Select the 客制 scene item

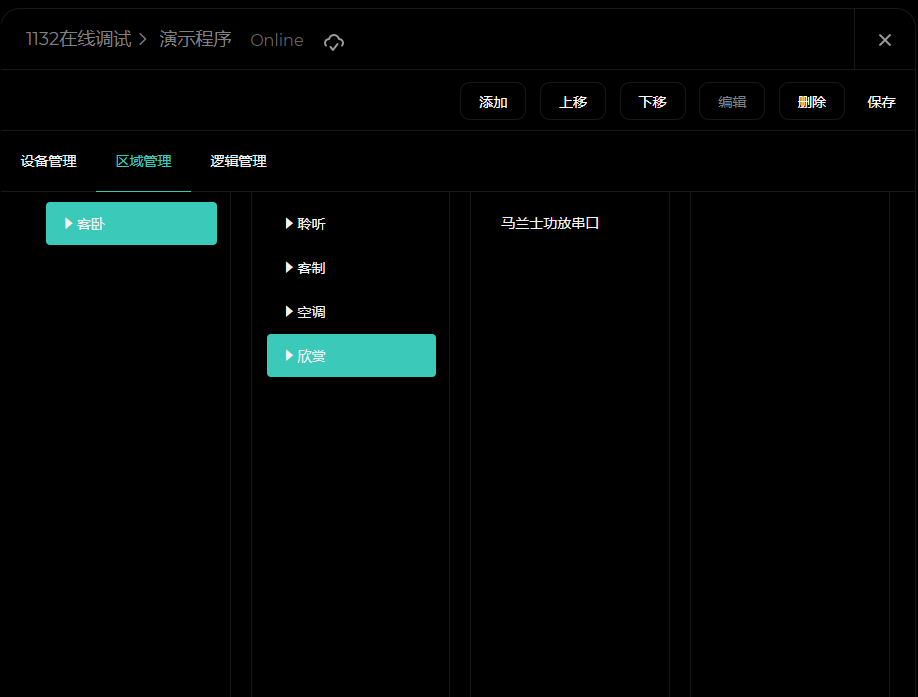pyautogui.click(x=351, y=267)
